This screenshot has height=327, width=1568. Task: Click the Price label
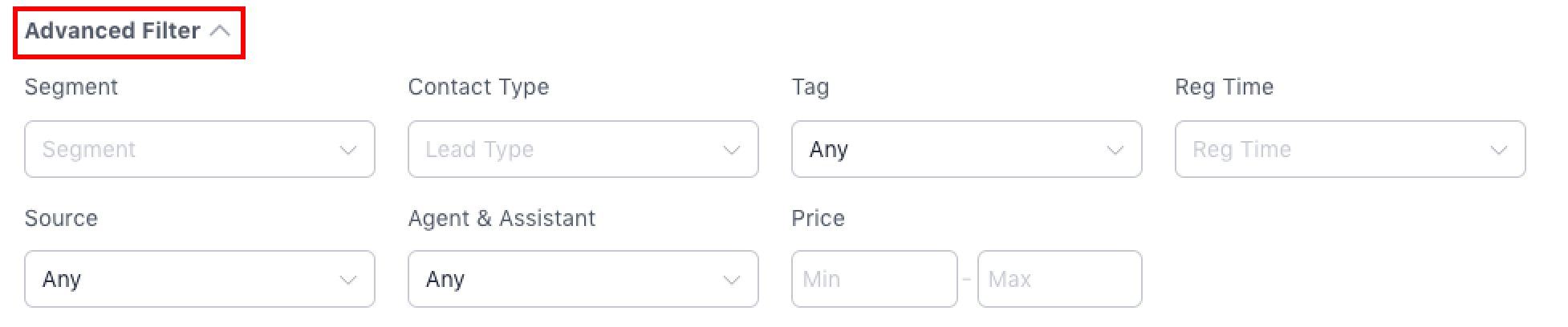point(818,218)
